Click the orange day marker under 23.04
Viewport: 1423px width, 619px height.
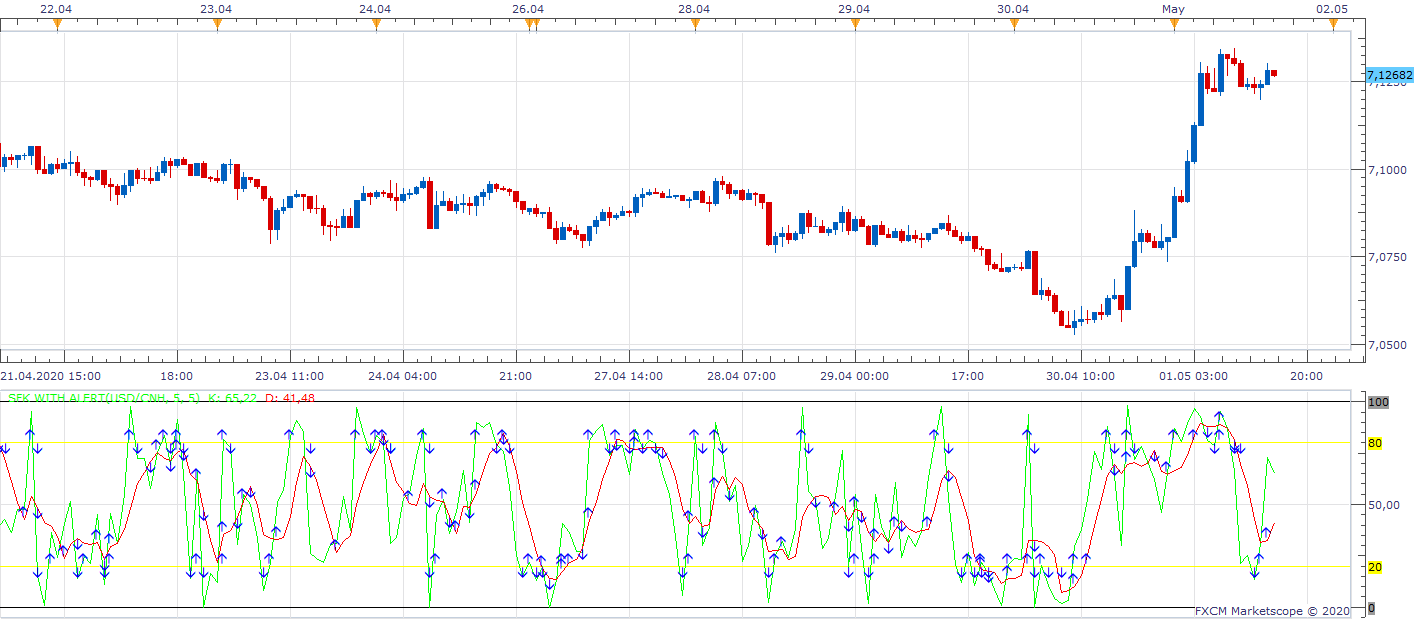(217, 25)
